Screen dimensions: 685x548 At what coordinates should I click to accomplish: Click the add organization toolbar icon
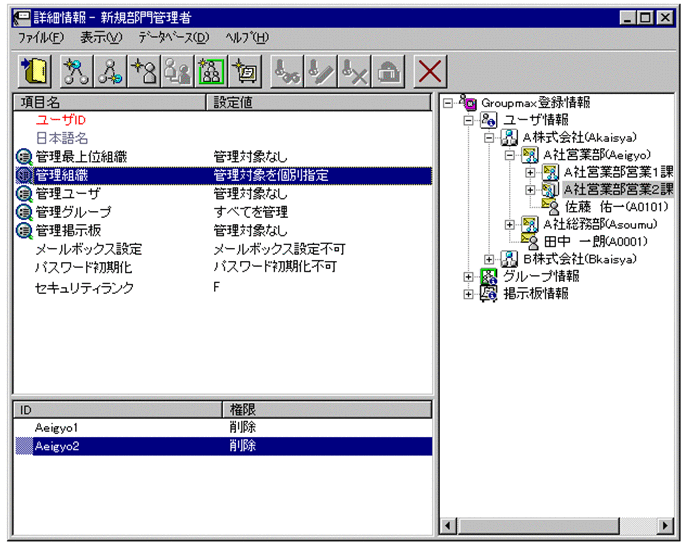click(110, 71)
